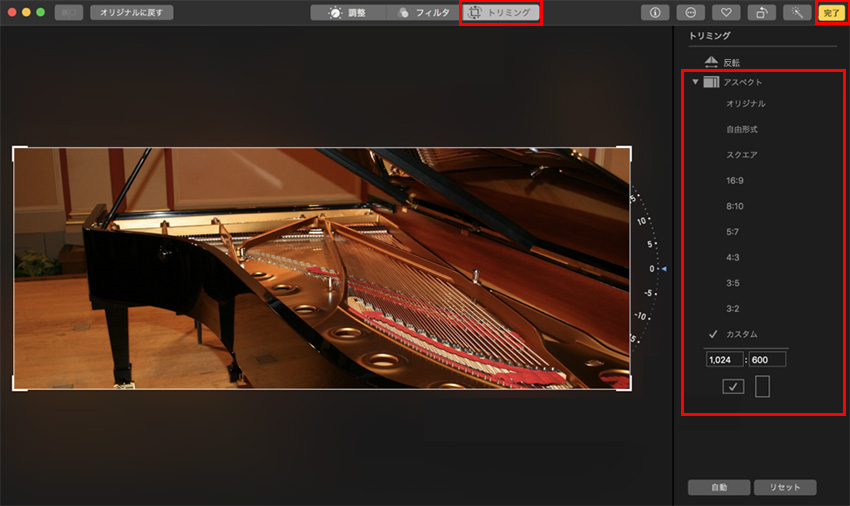This screenshot has height=506, width=850.
Task: Mark photo as favorite with heart icon
Action: tap(725, 13)
